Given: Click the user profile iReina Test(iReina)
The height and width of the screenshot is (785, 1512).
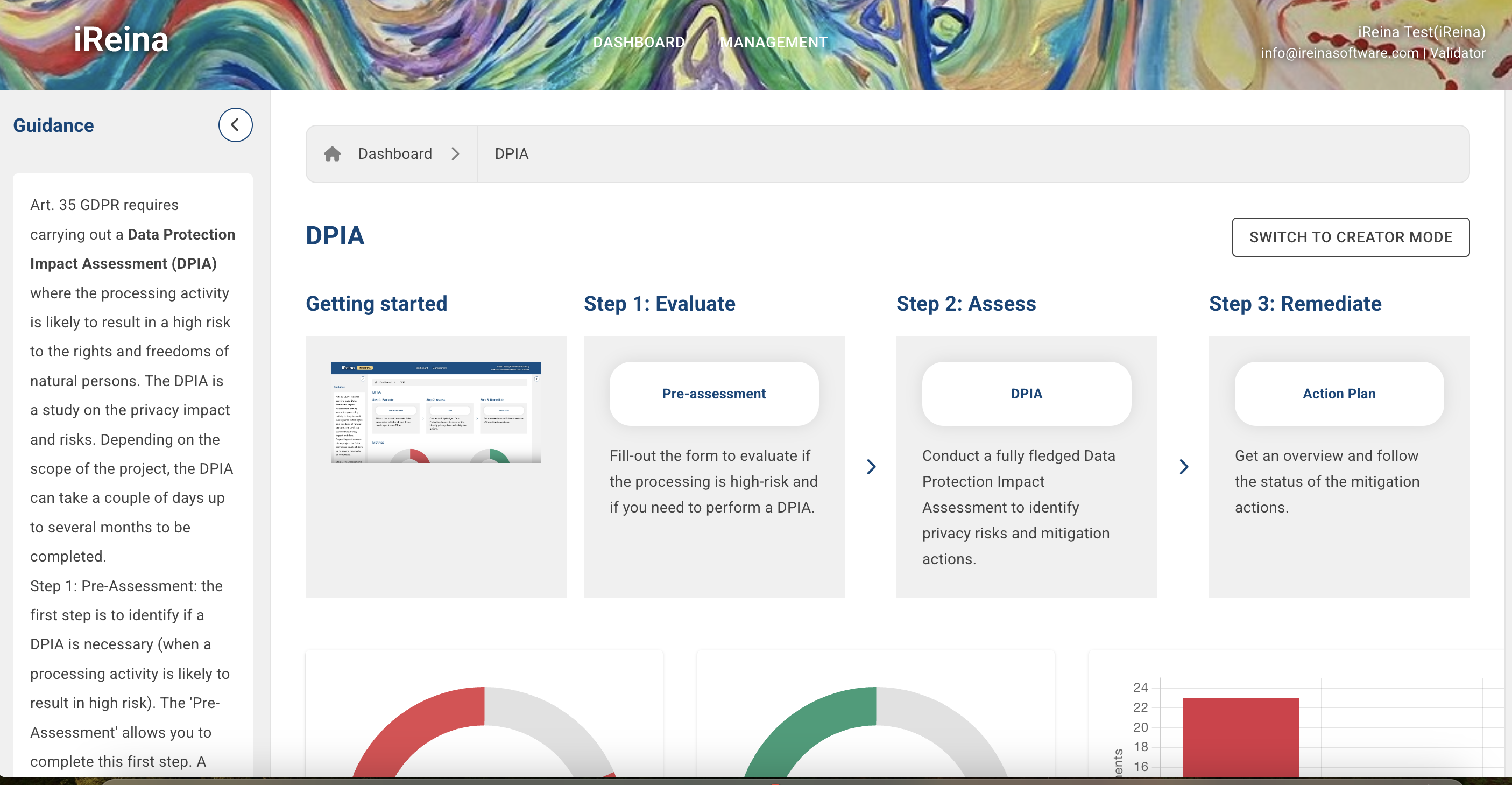Looking at the screenshot, I should pos(1421,32).
